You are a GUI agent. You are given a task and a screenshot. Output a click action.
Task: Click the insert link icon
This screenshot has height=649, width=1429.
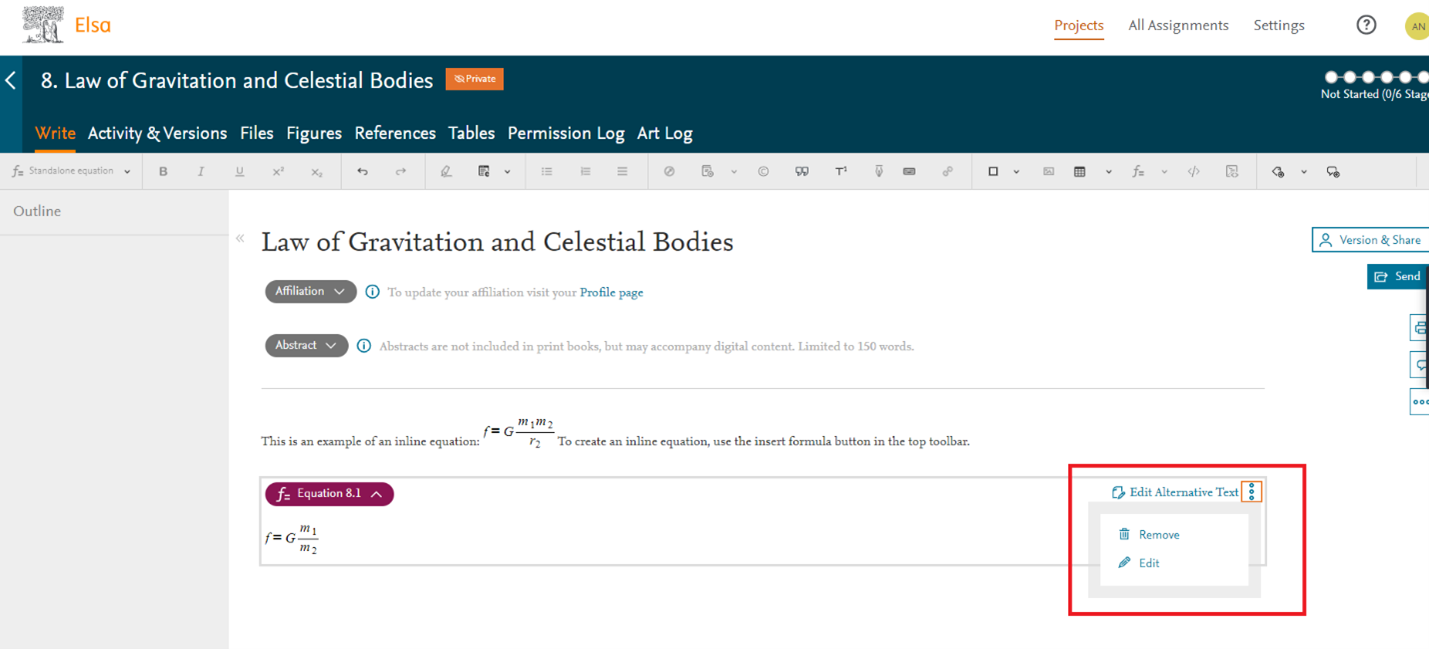click(947, 171)
